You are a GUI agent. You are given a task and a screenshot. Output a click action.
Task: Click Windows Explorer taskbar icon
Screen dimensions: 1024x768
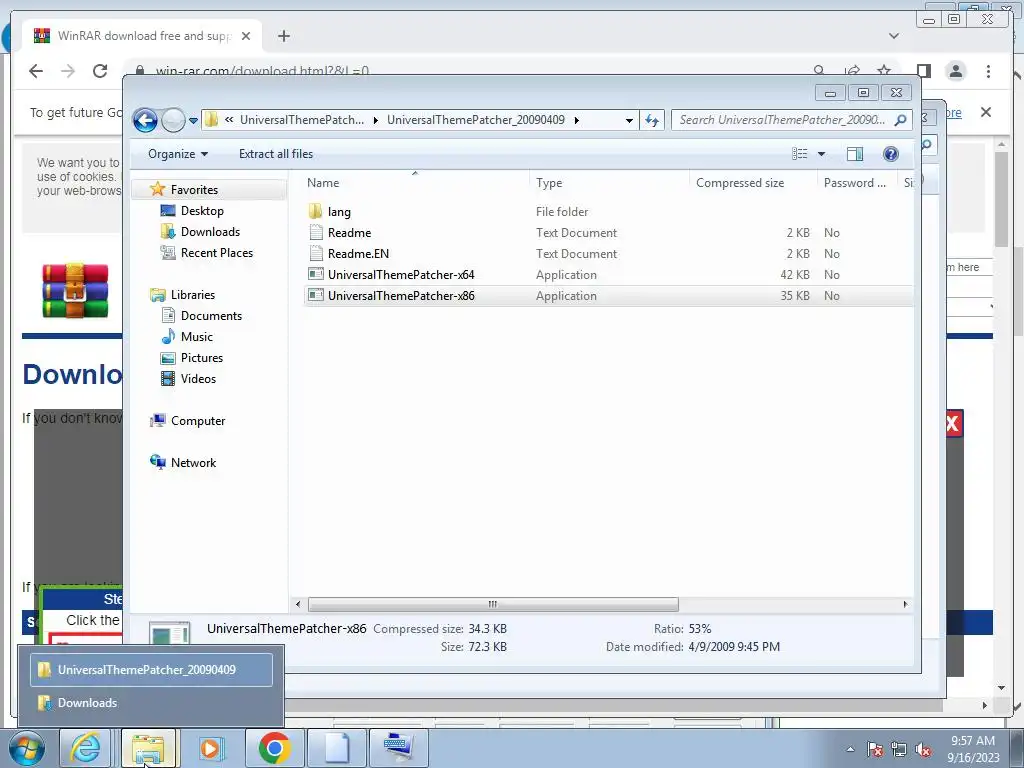pyautogui.click(x=148, y=748)
